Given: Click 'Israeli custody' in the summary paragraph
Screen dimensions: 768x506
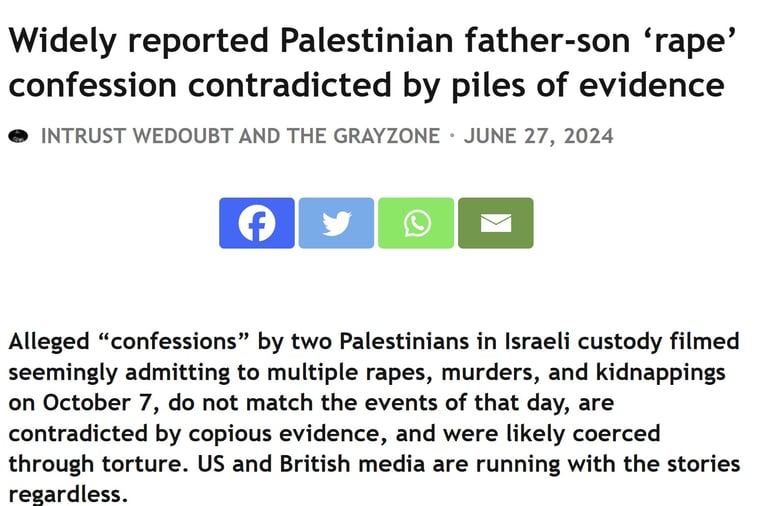Looking at the screenshot, I should [583, 341].
